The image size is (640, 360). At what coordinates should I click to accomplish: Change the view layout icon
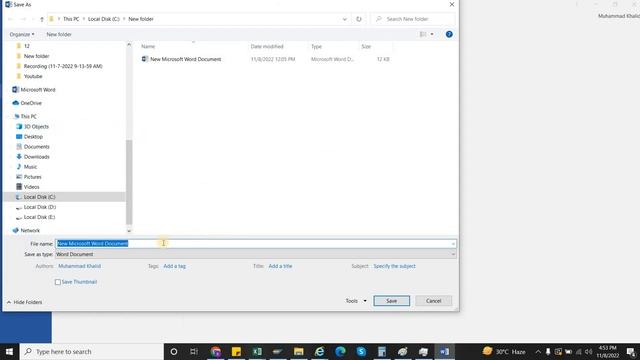423,34
